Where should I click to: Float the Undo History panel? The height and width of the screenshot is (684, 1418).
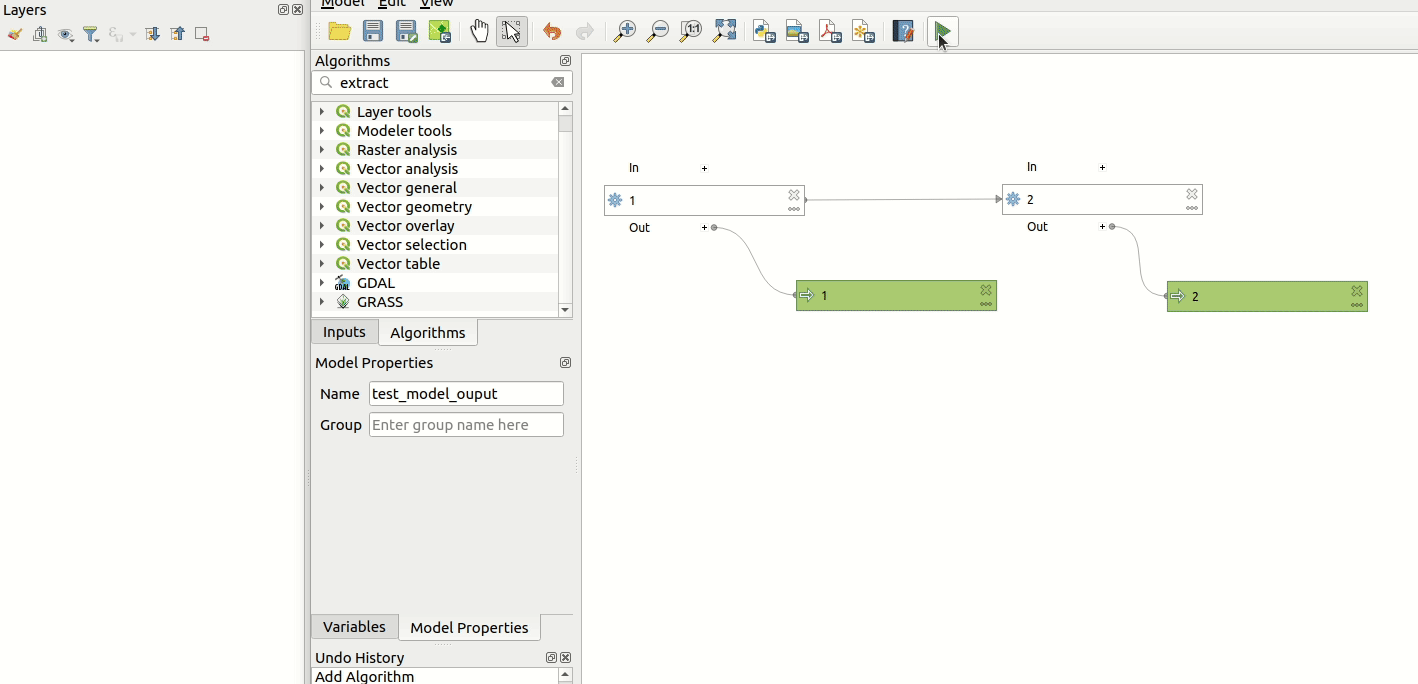pos(551,658)
